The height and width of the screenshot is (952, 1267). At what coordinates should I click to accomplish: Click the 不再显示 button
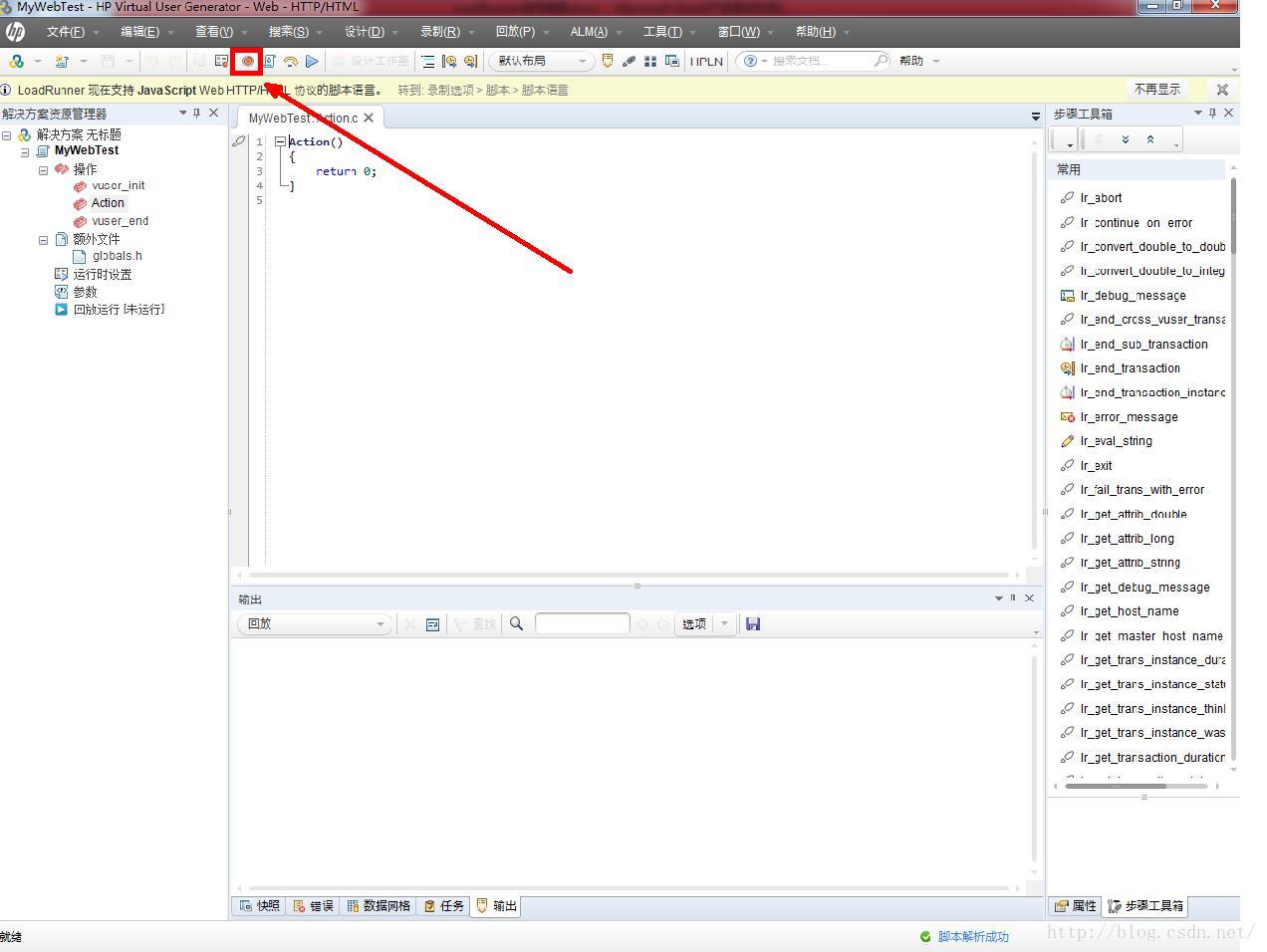point(1156,90)
